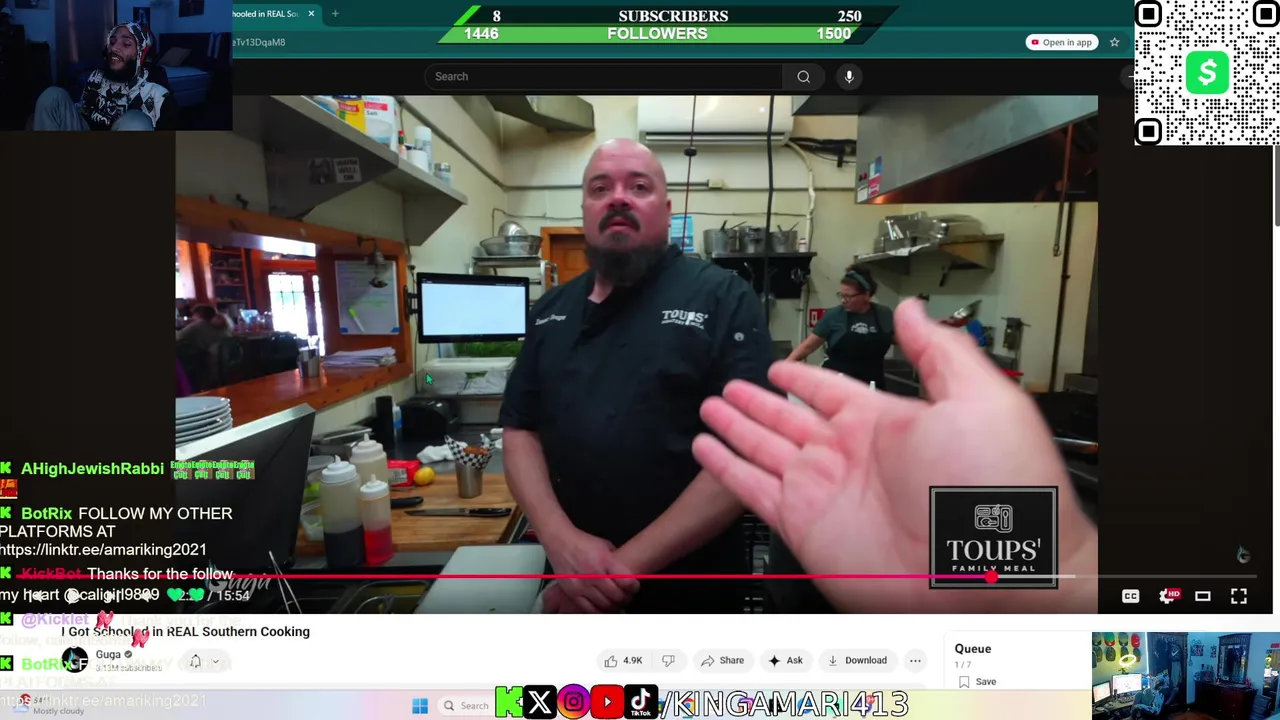Open video settings gear with HD badge

(x=1168, y=596)
